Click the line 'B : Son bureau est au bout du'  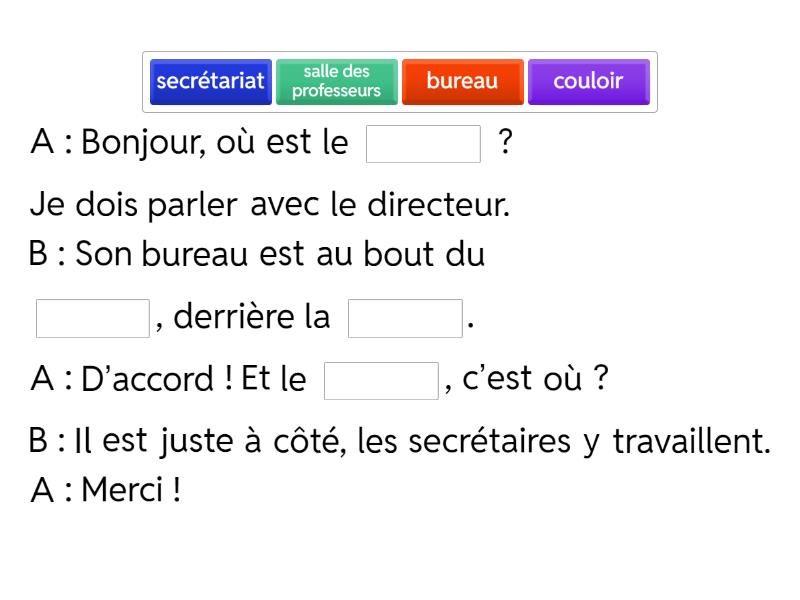257,255
